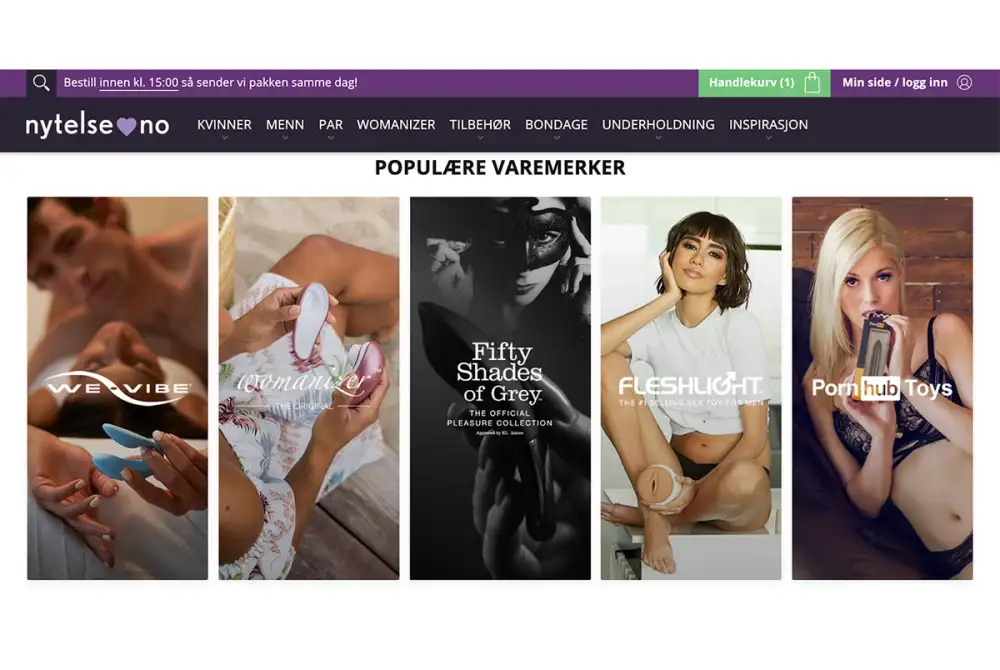Open the shopping bag cart icon

812,83
